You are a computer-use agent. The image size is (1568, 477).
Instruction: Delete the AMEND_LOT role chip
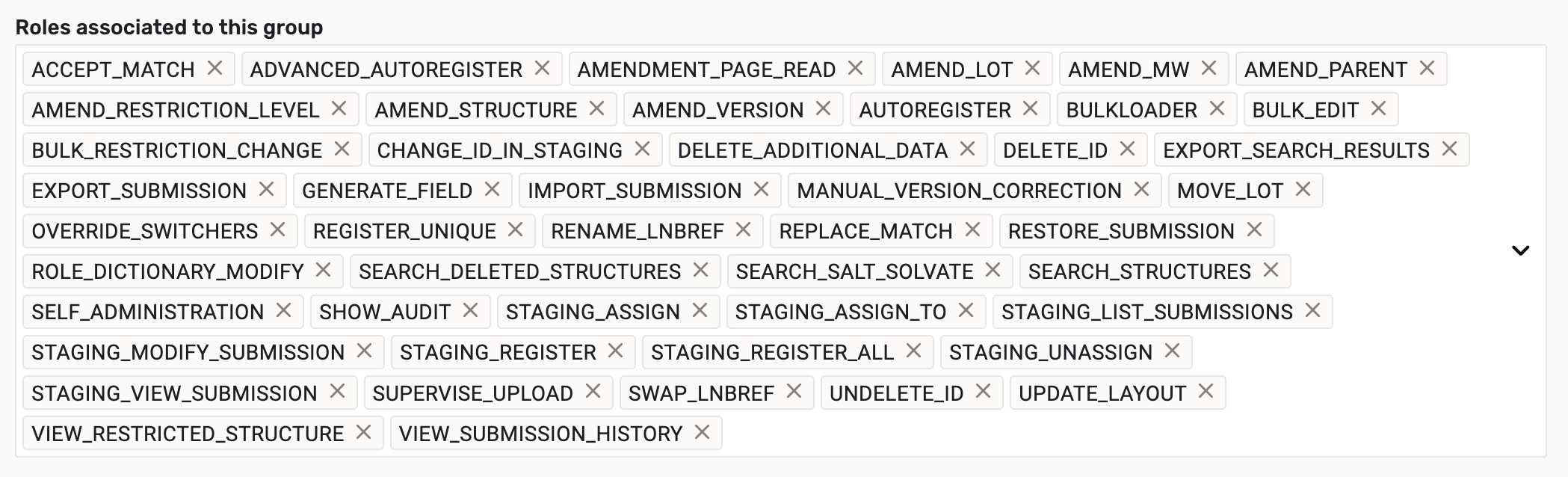tap(1032, 69)
